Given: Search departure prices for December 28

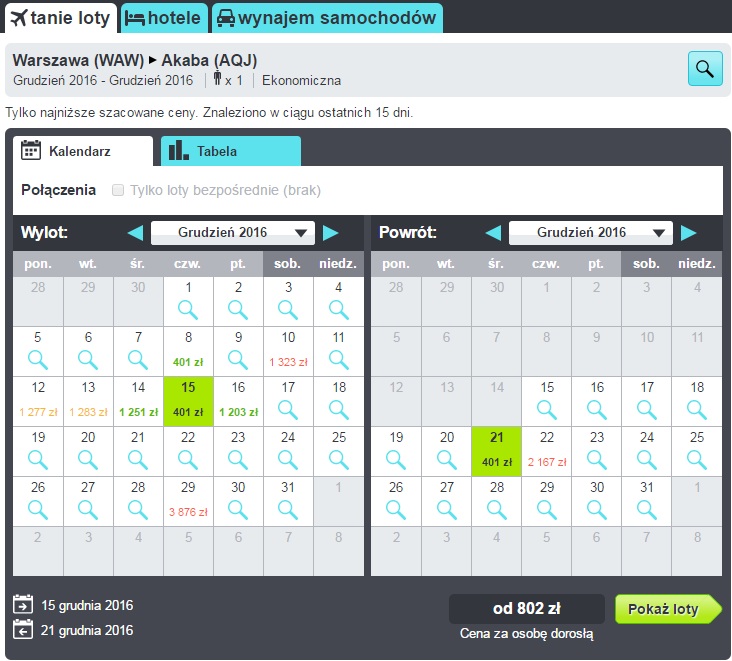Looking at the screenshot, I should (x=138, y=510).
